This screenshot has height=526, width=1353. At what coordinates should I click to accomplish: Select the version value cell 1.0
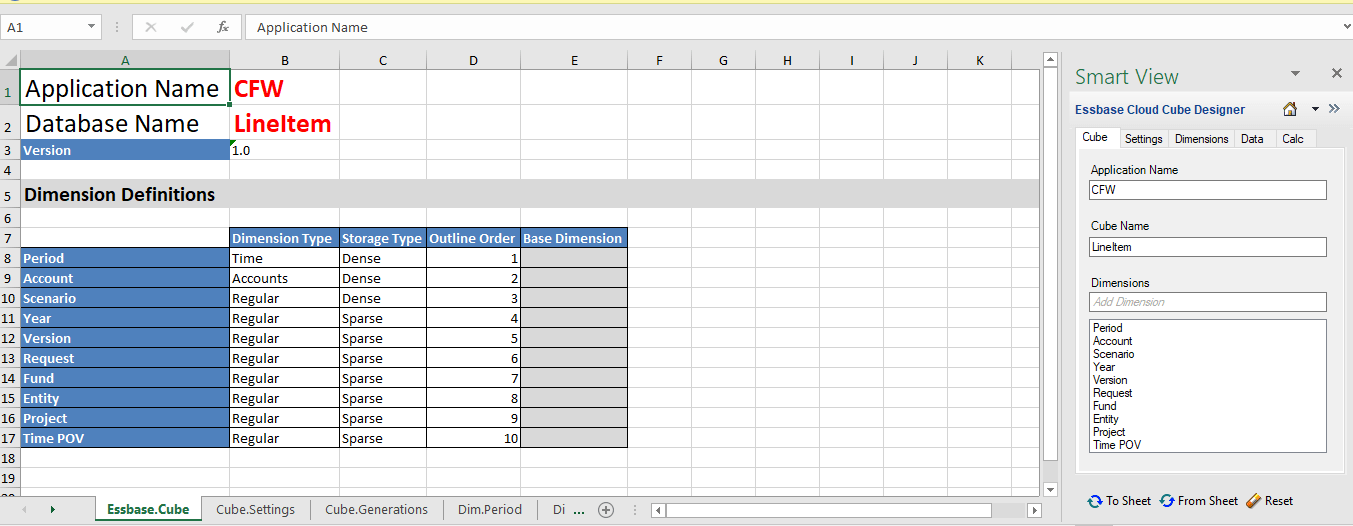tap(284, 150)
